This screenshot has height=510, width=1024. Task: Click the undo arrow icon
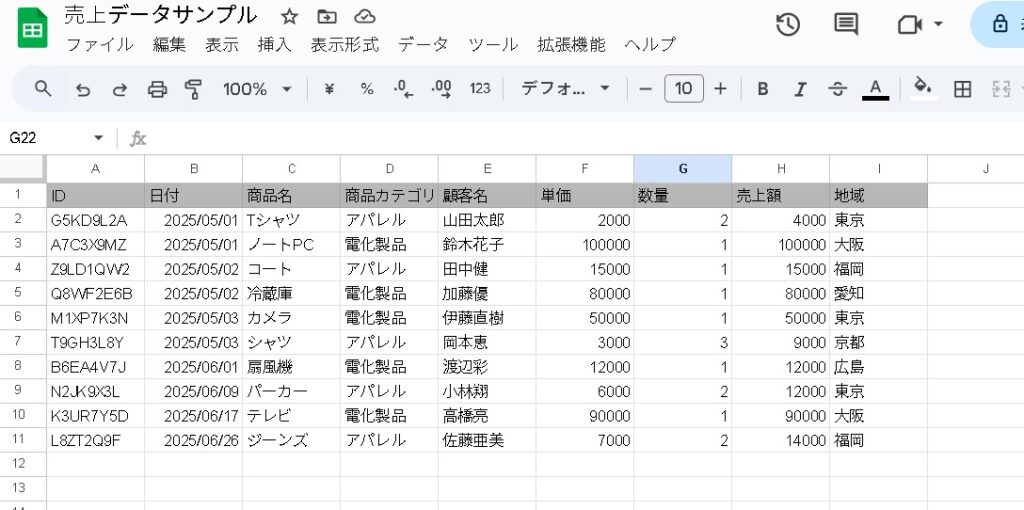83,89
